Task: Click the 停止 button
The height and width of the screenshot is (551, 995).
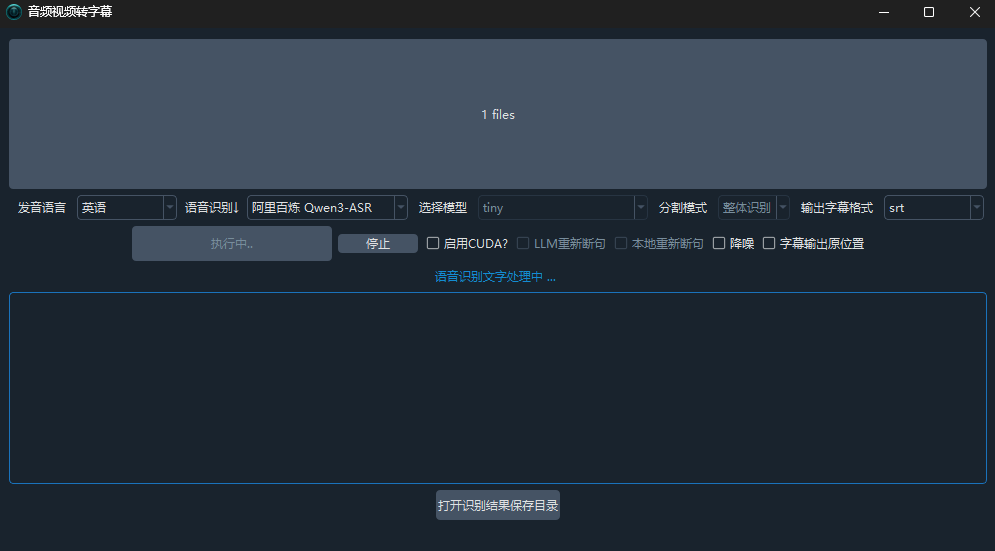Action: coord(378,244)
